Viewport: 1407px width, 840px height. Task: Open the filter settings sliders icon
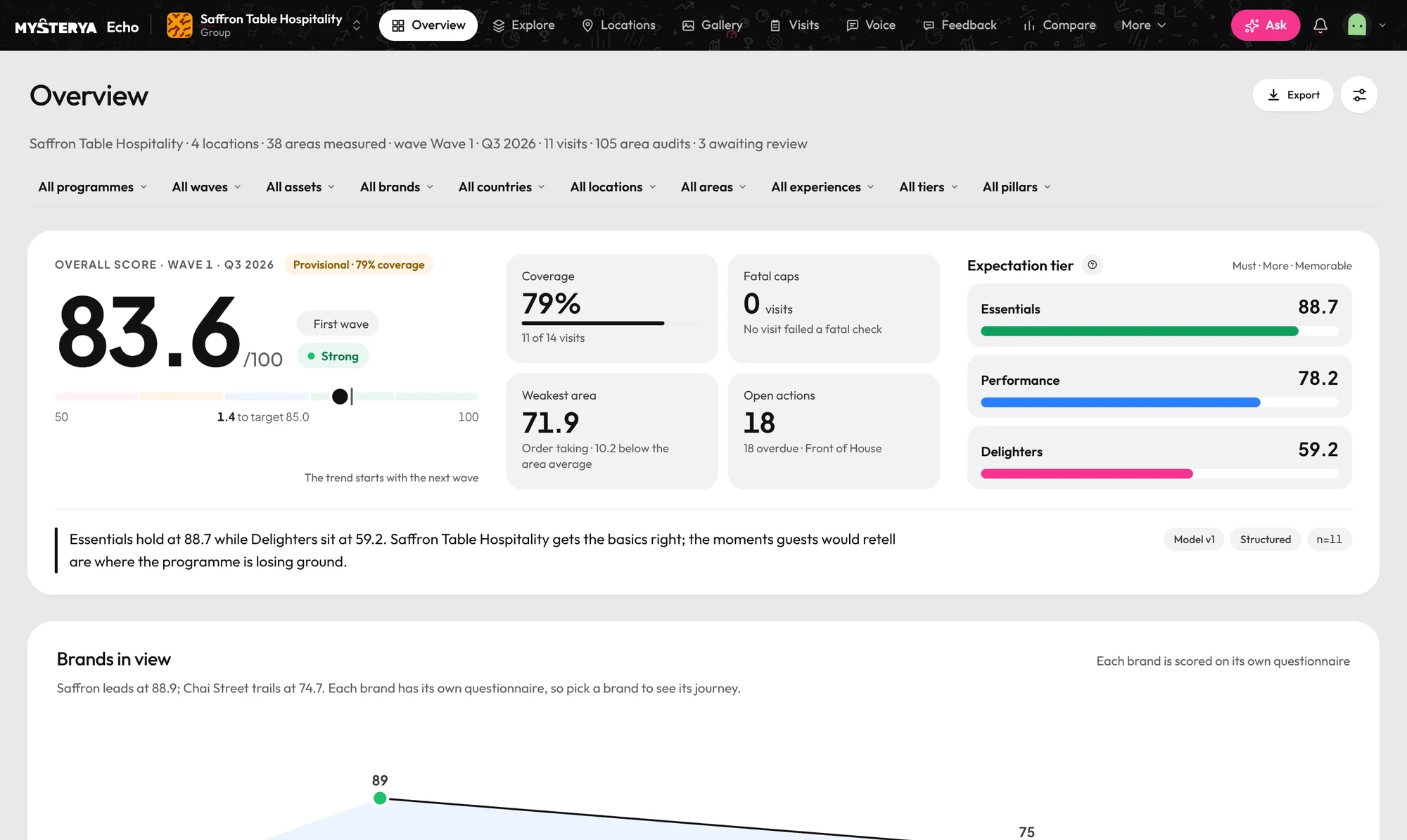coord(1359,95)
